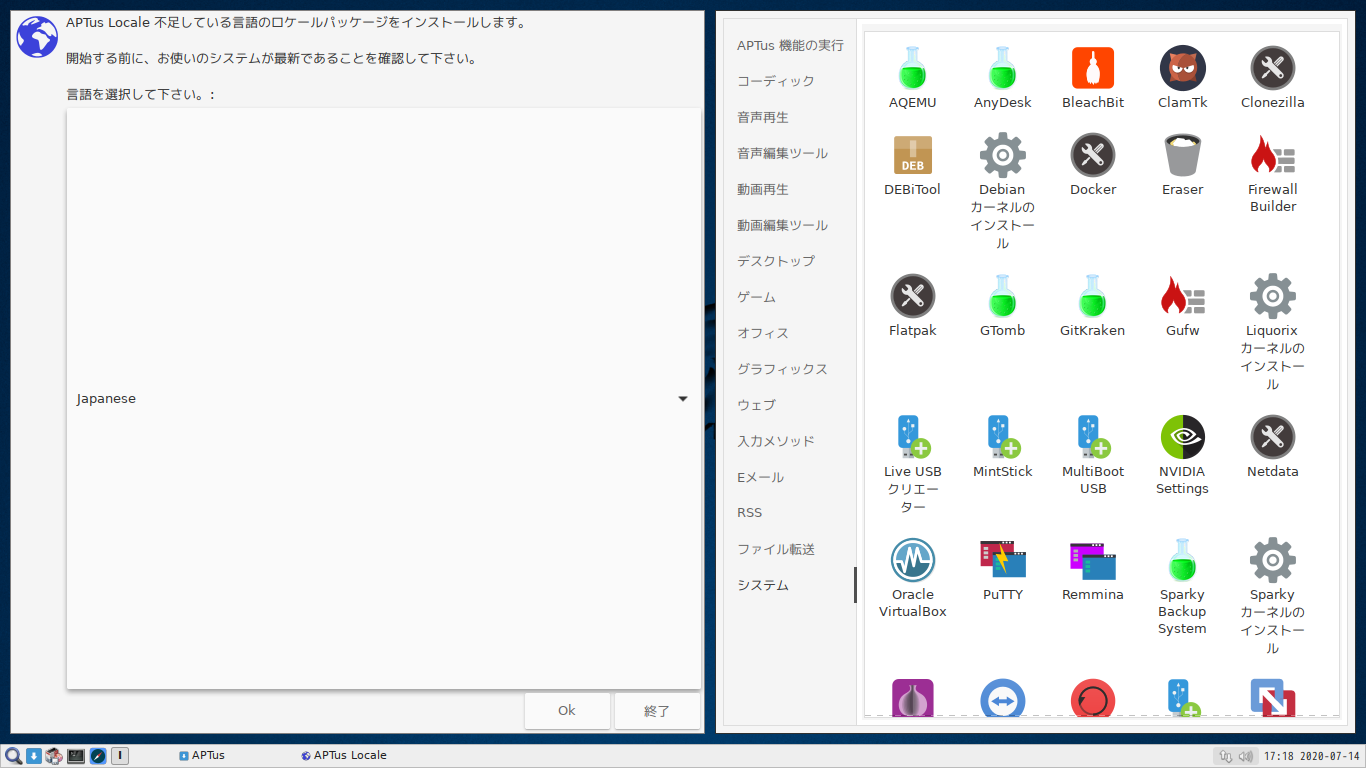Image resolution: width=1366 pixels, height=768 pixels.
Task: Launch the AnyDesk installer icon
Action: point(1002,68)
